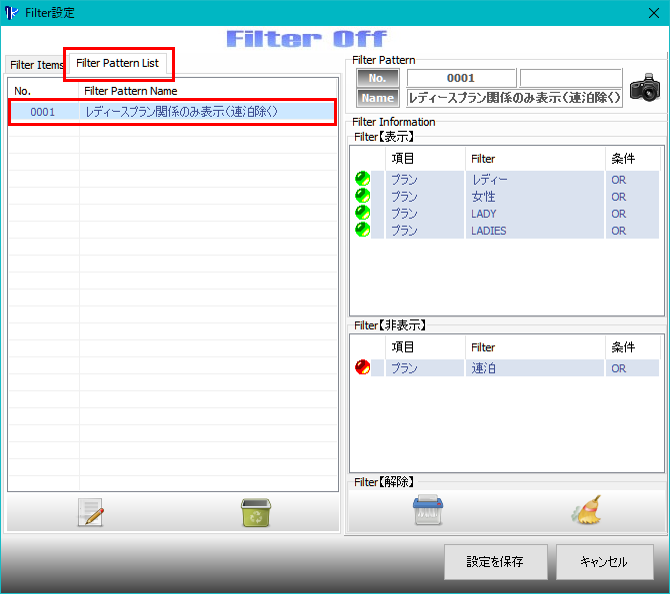Click green ball beside LADIES filter row
Viewport: 670px width, 594px height.
pyautogui.click(x=362, y=230)
